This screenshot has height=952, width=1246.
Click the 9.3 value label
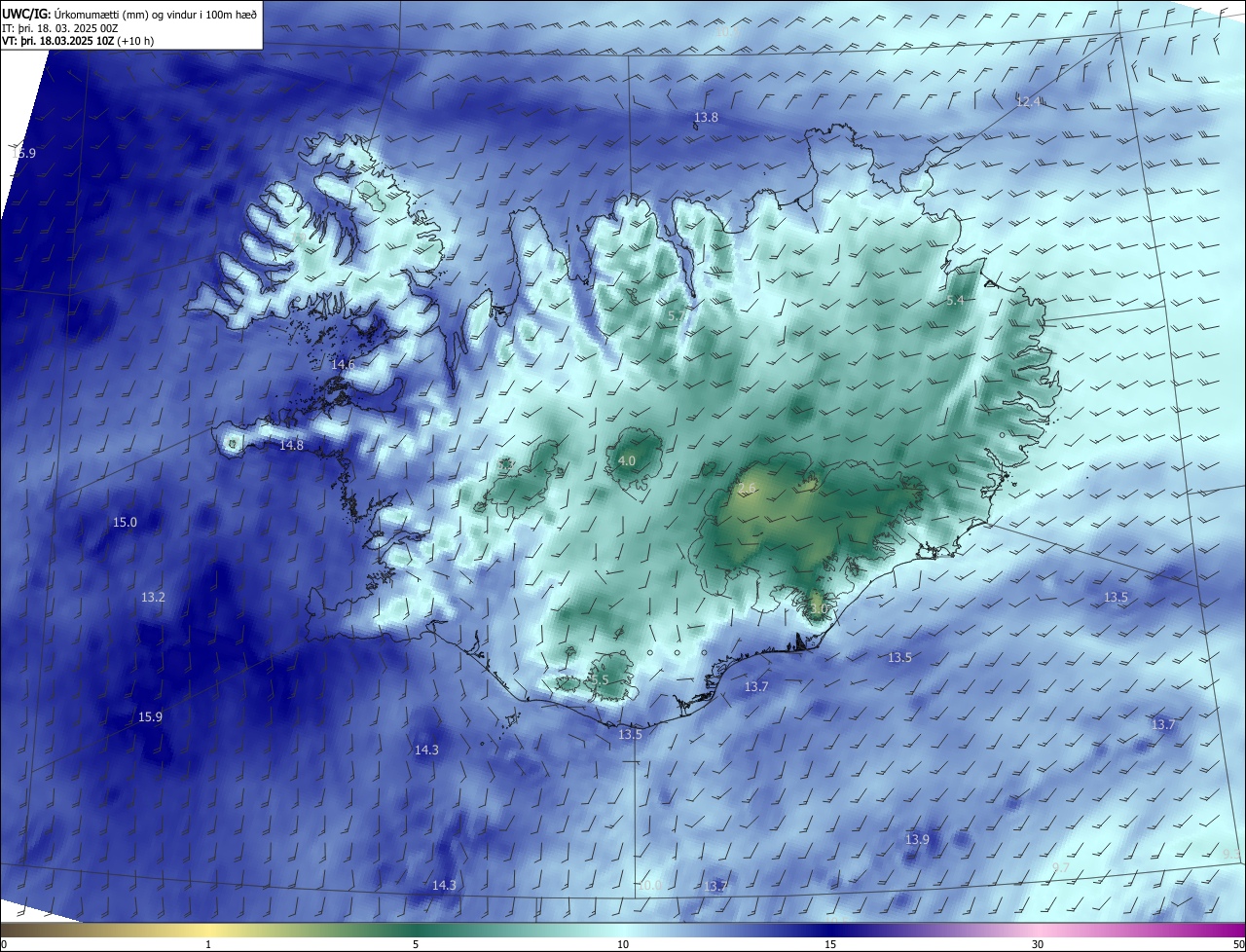click(1231, 854)
